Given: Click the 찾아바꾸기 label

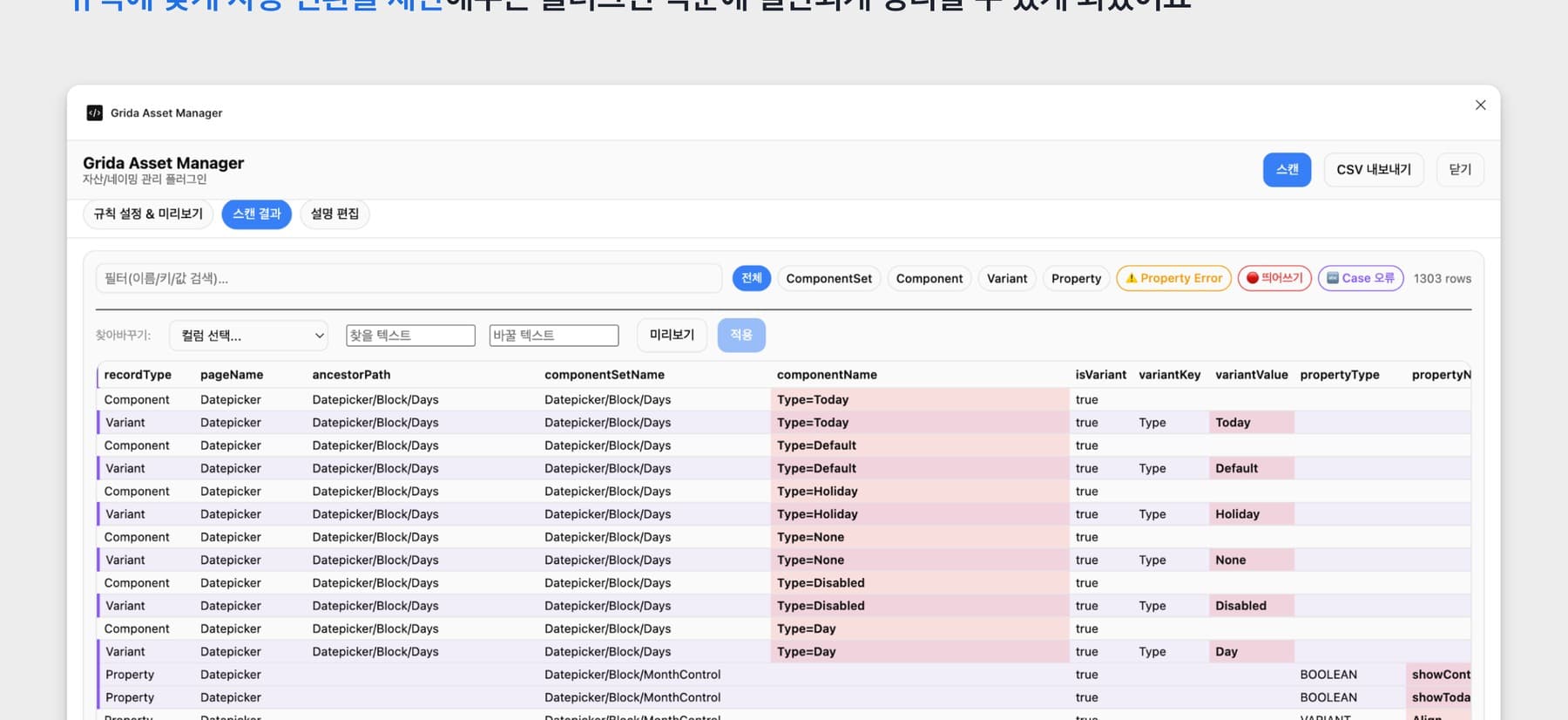Looking at the screenshot, I should (x=123, y=336).
